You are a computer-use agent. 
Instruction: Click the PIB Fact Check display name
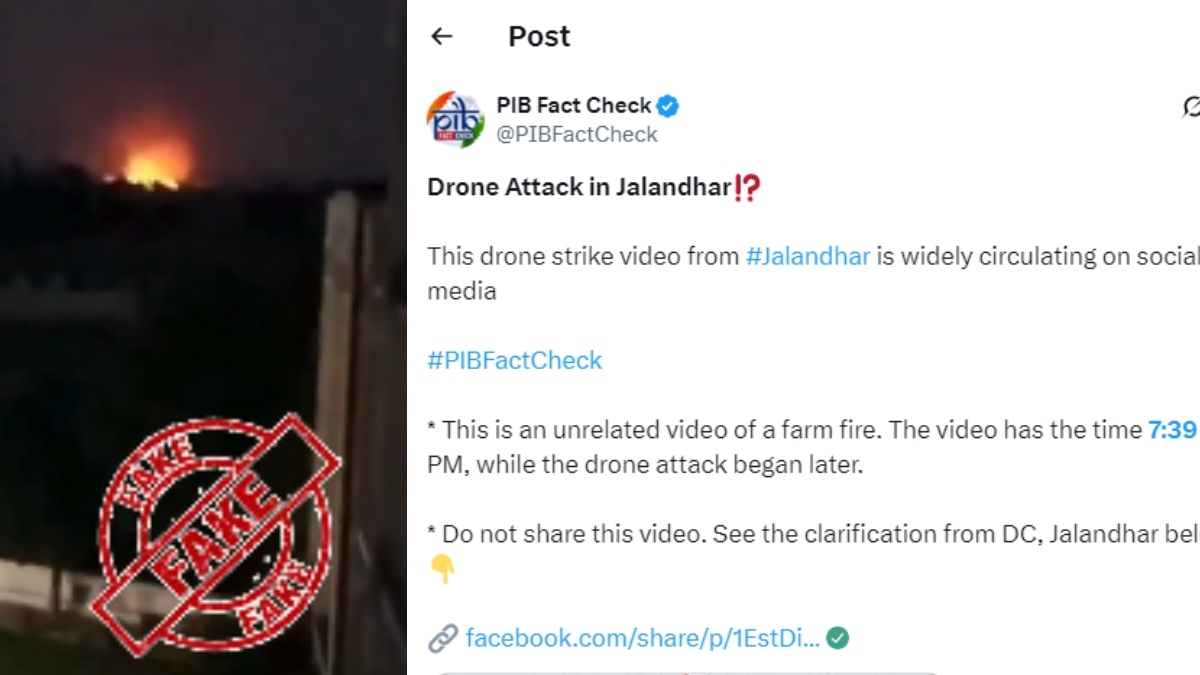click(x=574, y=105)
